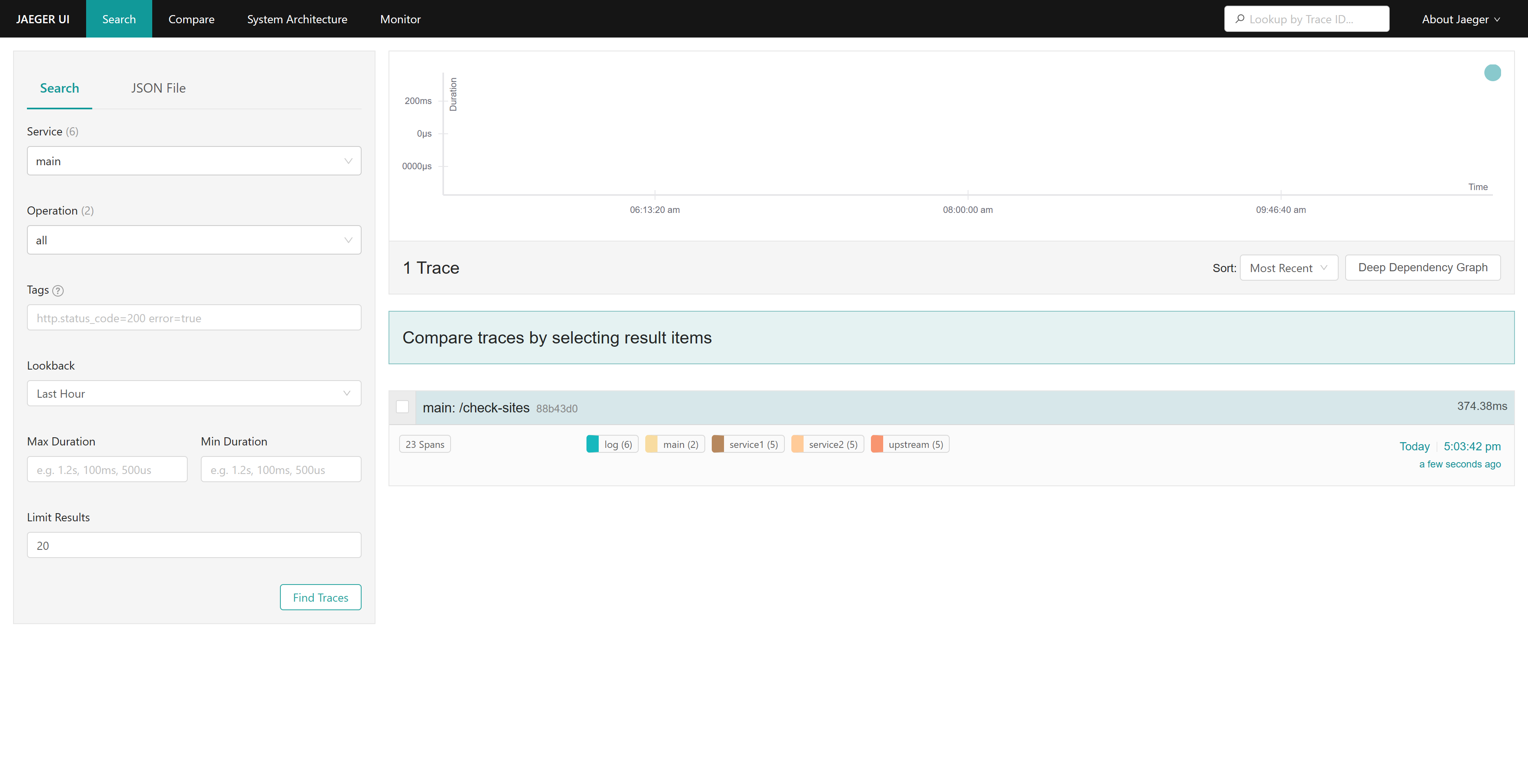Open the Deep Dependency Graph
Viewport: 1528px width, 784px height.
tap(1423, 268)
